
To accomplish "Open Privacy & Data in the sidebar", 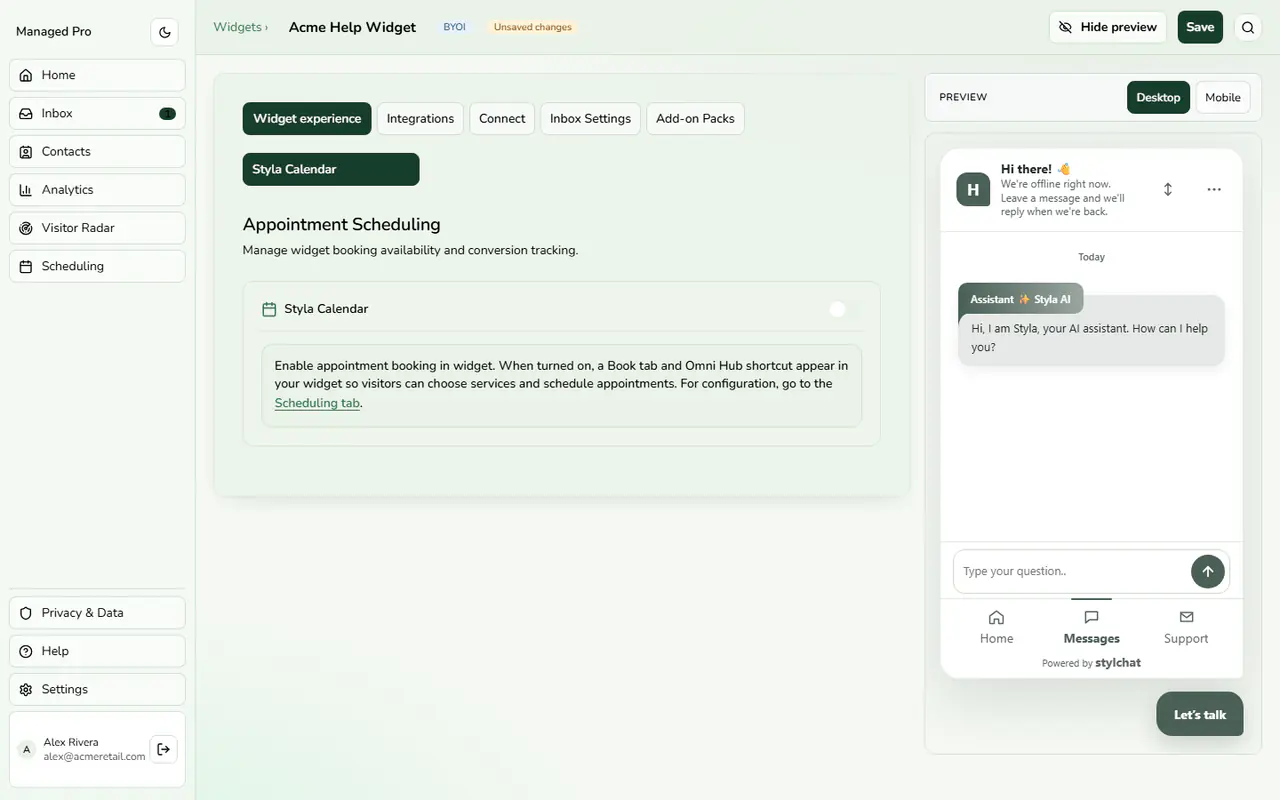I will (x=97, y=613).
